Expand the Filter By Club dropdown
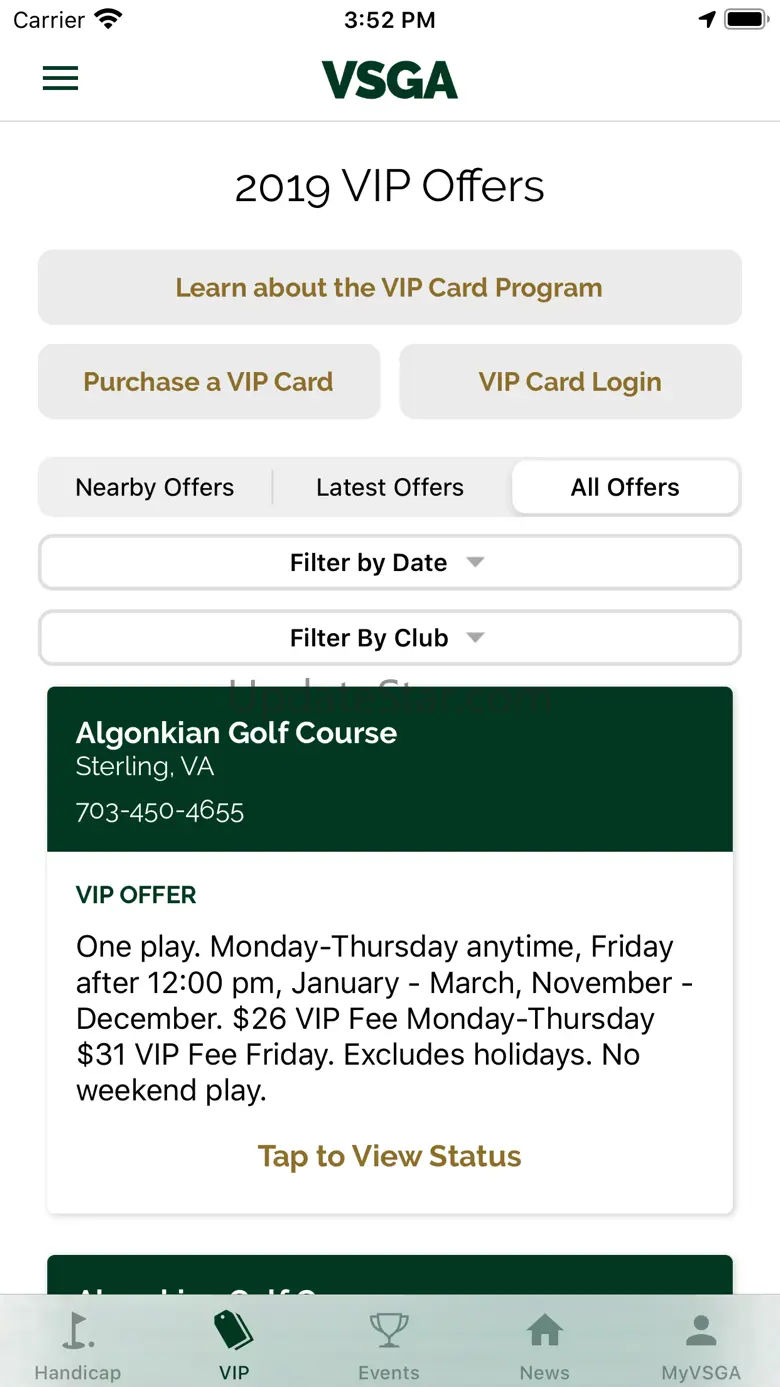 click(x=390, y=638)
